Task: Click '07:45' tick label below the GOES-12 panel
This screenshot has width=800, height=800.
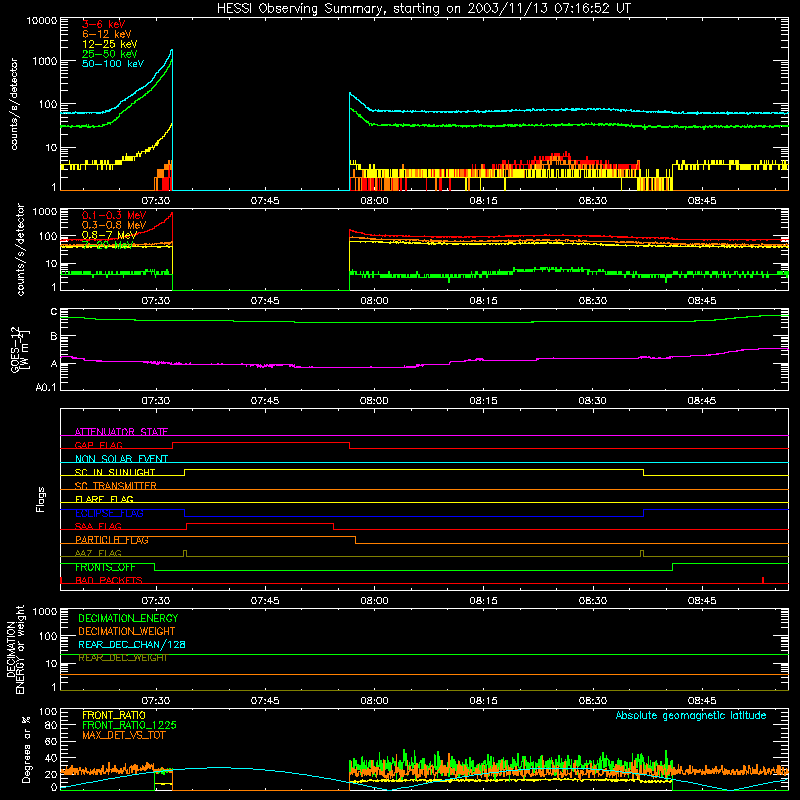Action: pos(265,401)
